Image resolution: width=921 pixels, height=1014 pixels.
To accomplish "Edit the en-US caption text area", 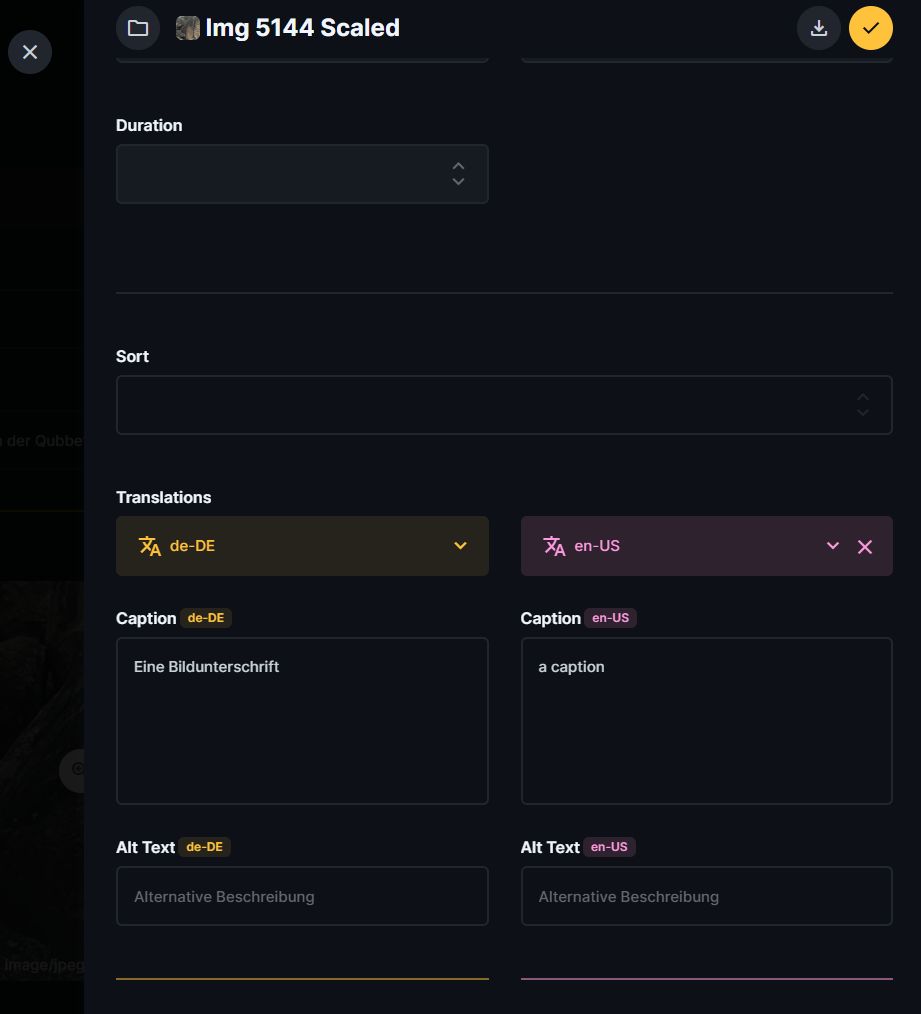I will click(x=706, y=720).
